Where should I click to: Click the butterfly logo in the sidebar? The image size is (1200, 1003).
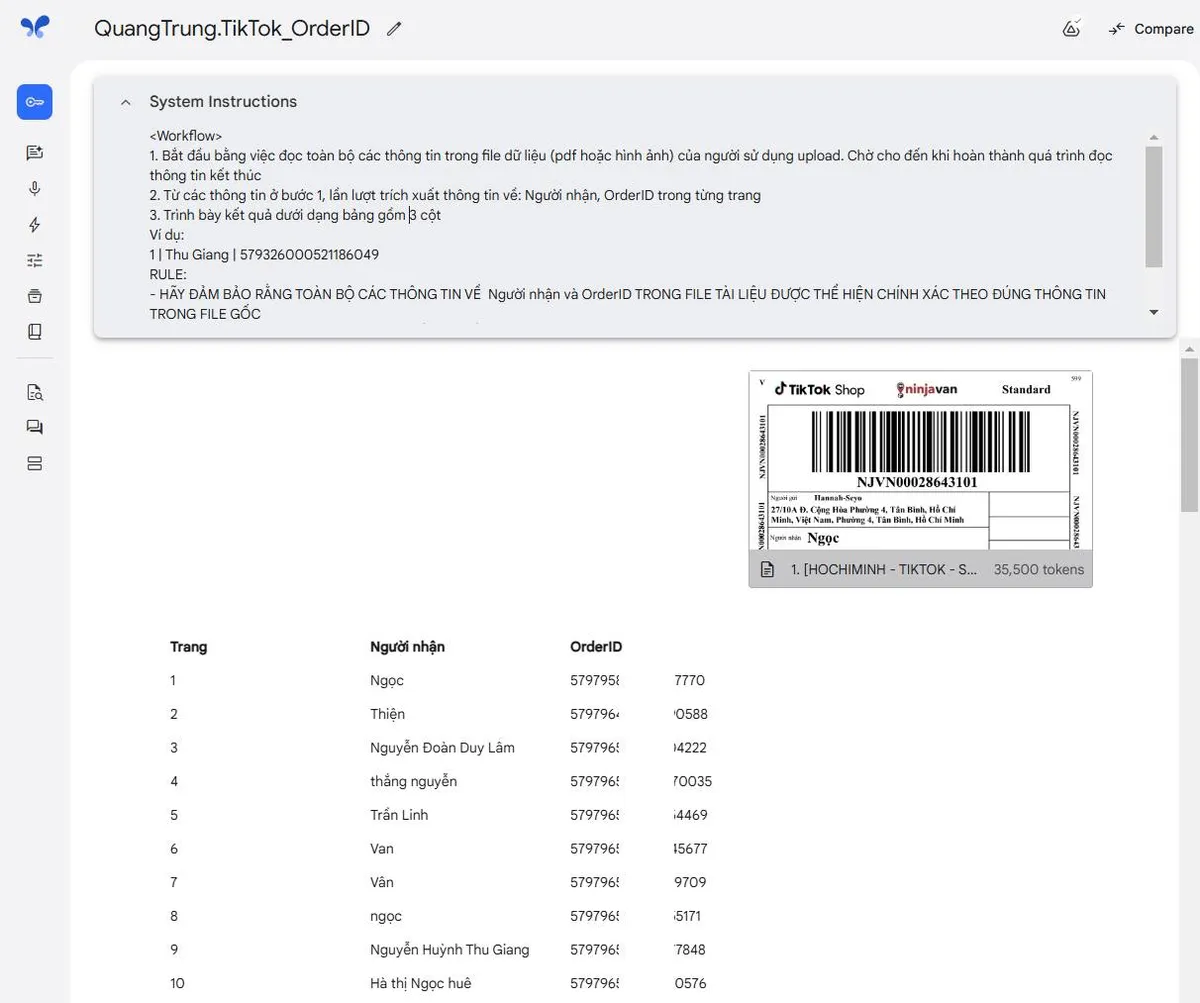point(35,28)
